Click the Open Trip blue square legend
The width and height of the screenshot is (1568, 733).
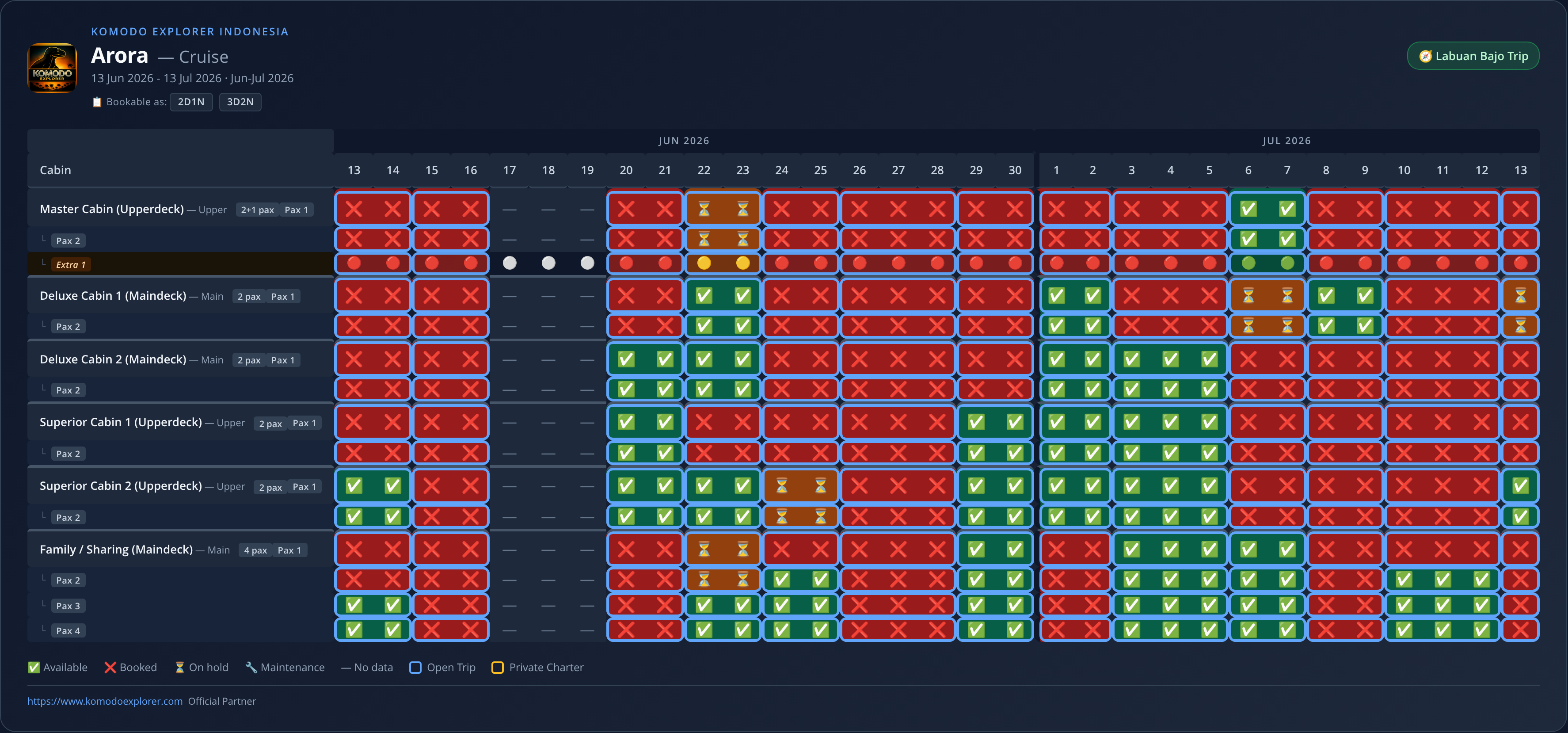pyautogui.click(x=416, y=667)
